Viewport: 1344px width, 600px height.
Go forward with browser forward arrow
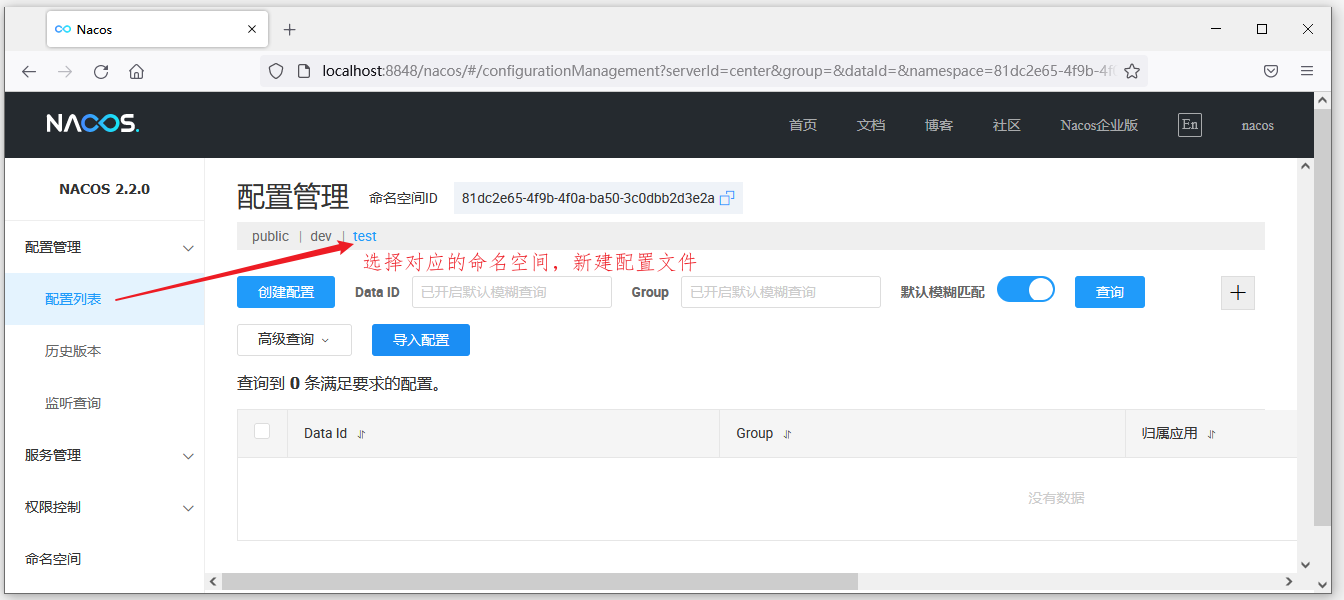point(65,71)
